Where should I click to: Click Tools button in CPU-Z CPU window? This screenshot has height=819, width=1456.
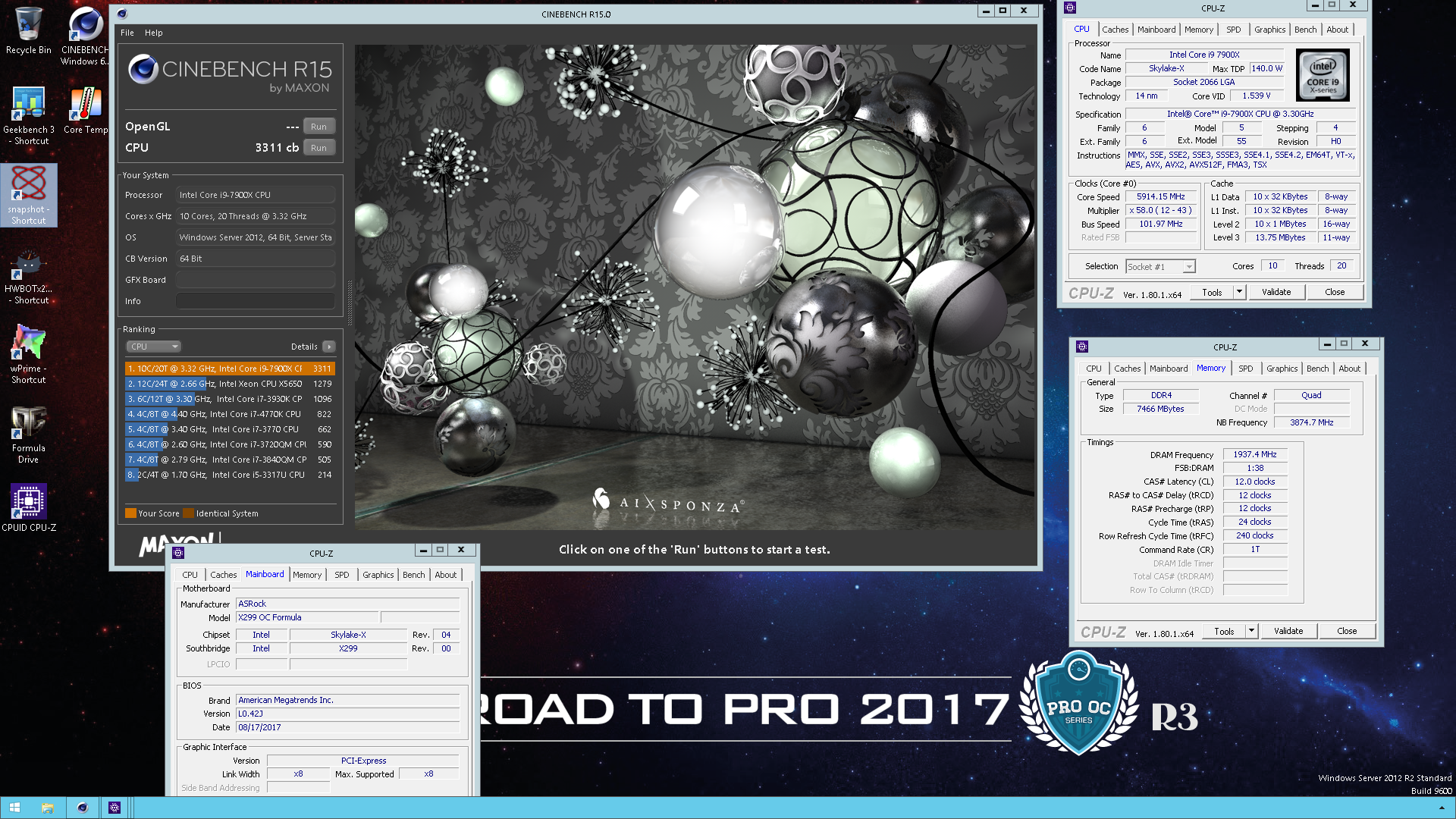(1212, 292)
